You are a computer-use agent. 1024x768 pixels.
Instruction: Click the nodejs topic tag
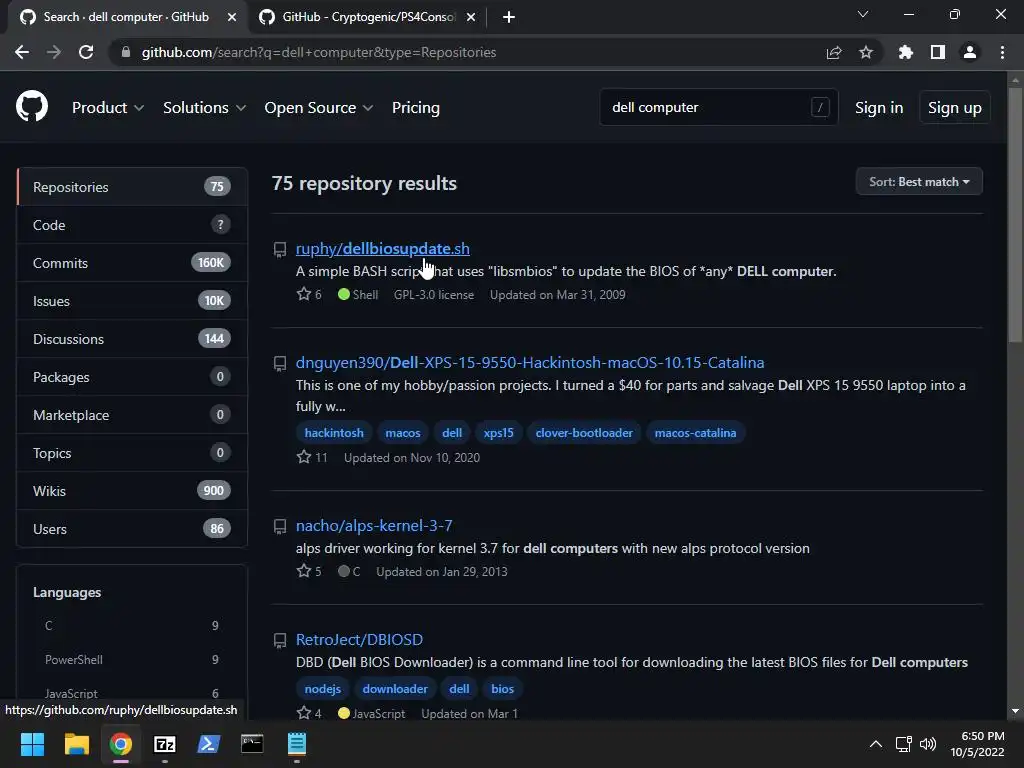pos(323,688)
